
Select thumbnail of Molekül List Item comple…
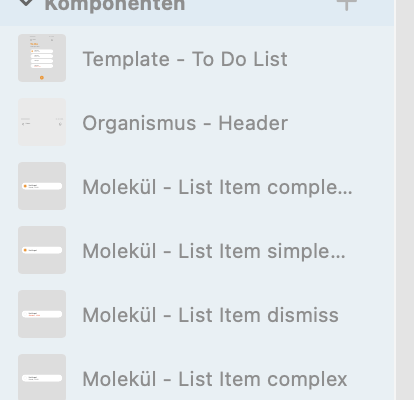pyautogui.click(x=42, y=186)
